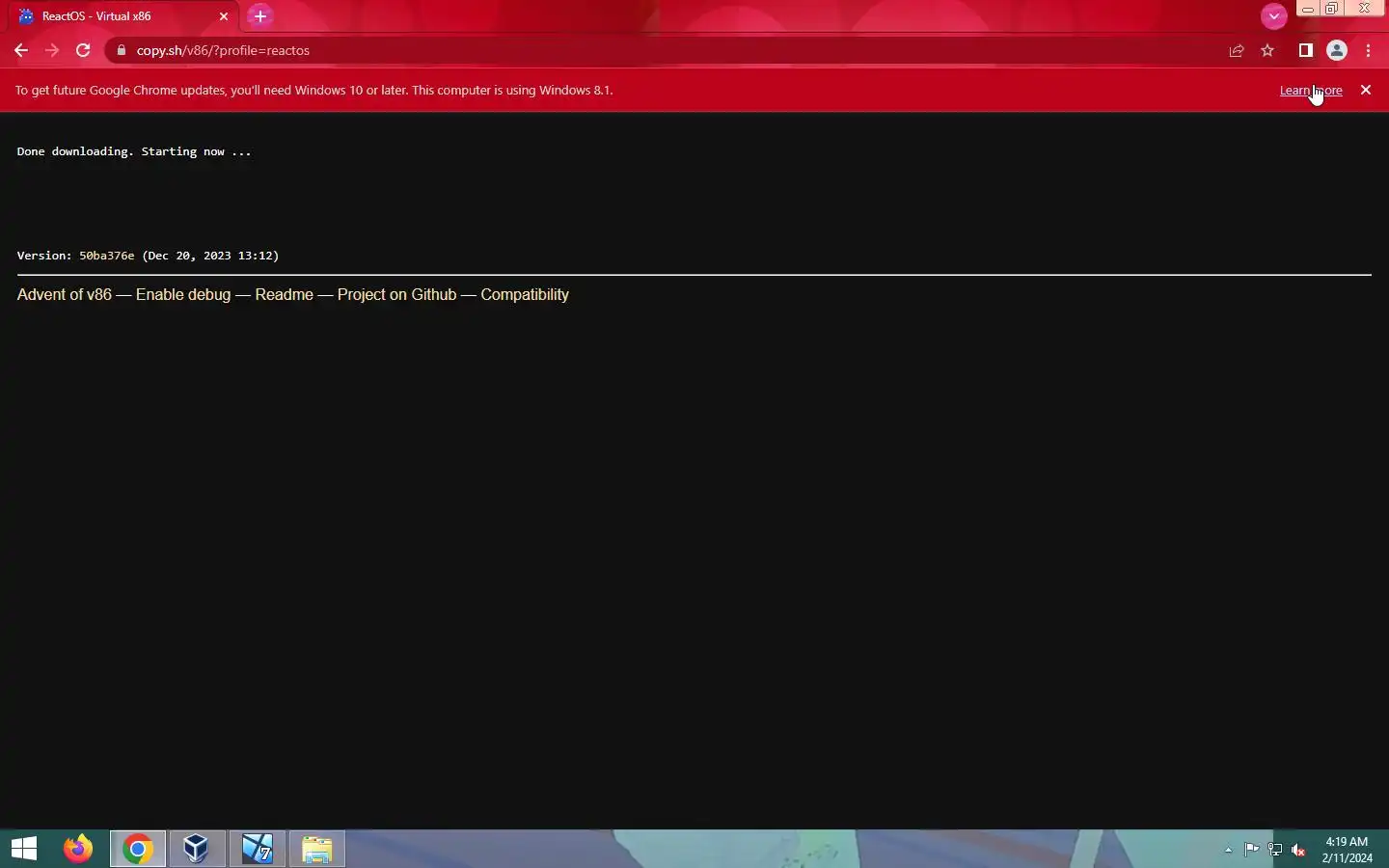Close the ReactOS - Virtual x86 tab

point(224,16)
